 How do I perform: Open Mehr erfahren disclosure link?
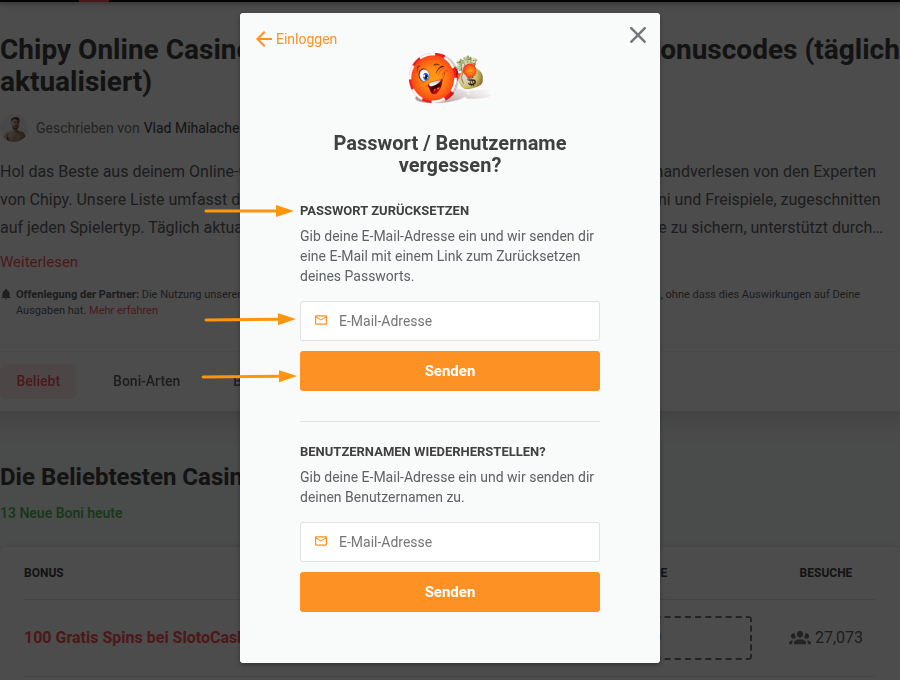[x=123, y=310]
